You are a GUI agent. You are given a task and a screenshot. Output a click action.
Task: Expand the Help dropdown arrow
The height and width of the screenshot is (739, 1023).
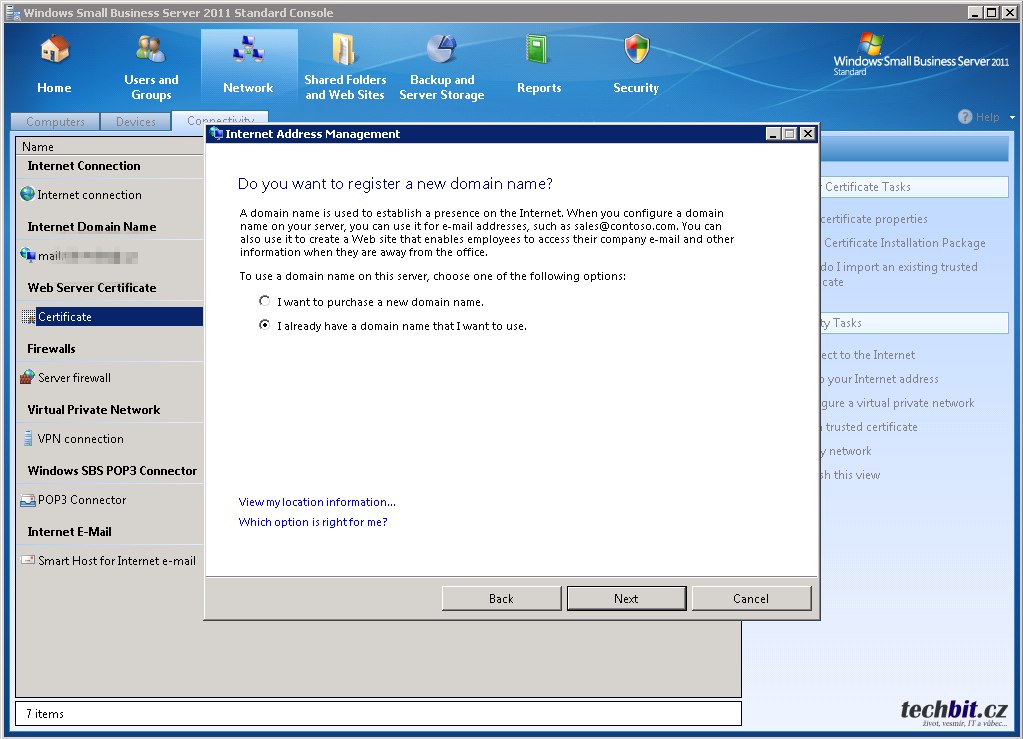click(x=1012, y=117)
